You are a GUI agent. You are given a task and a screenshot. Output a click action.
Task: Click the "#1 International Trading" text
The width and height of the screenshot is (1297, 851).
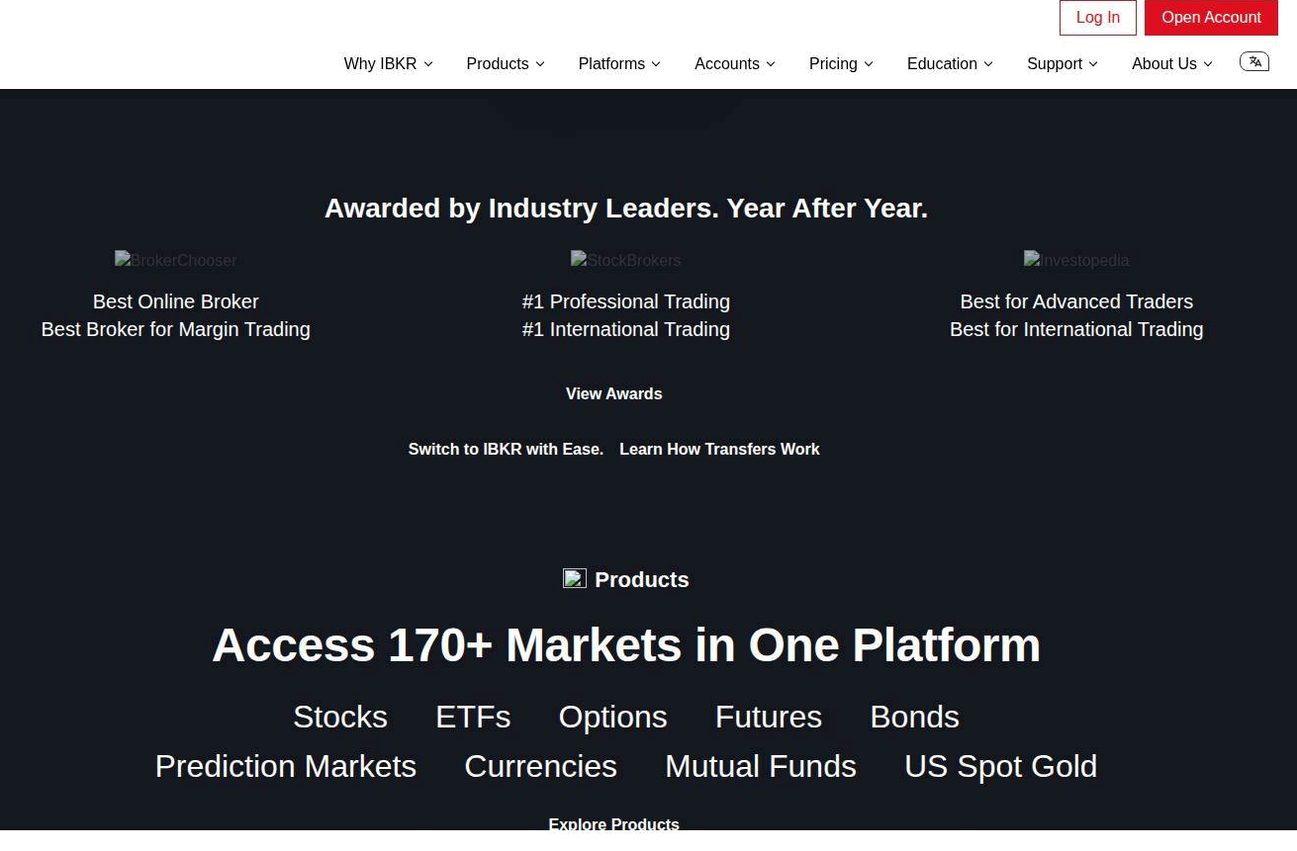click(626, 329)
